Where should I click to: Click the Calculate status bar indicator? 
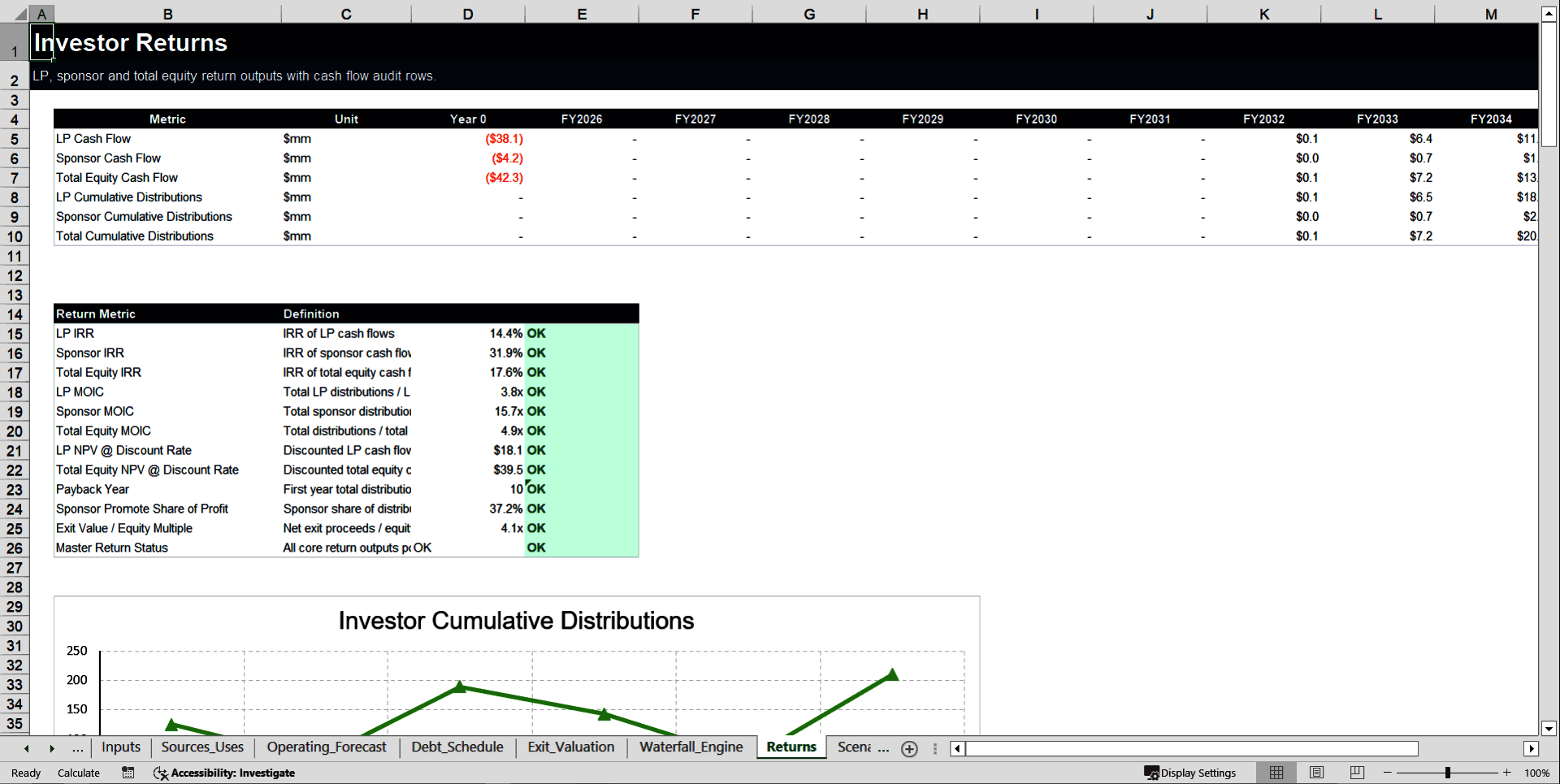[79, 773]
